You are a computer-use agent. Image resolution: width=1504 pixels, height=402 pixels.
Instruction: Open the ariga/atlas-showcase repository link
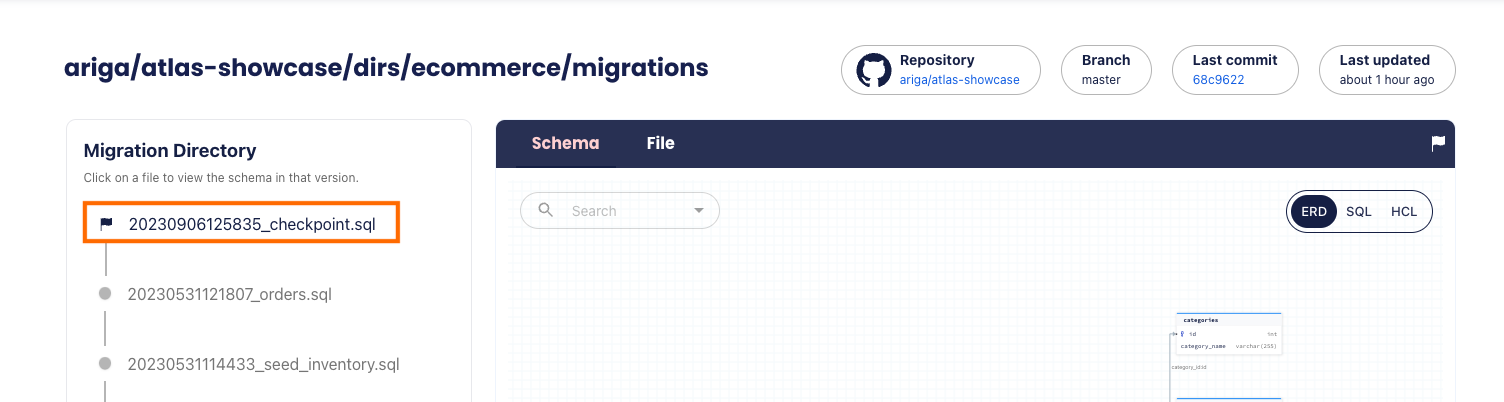pos(959,80)
